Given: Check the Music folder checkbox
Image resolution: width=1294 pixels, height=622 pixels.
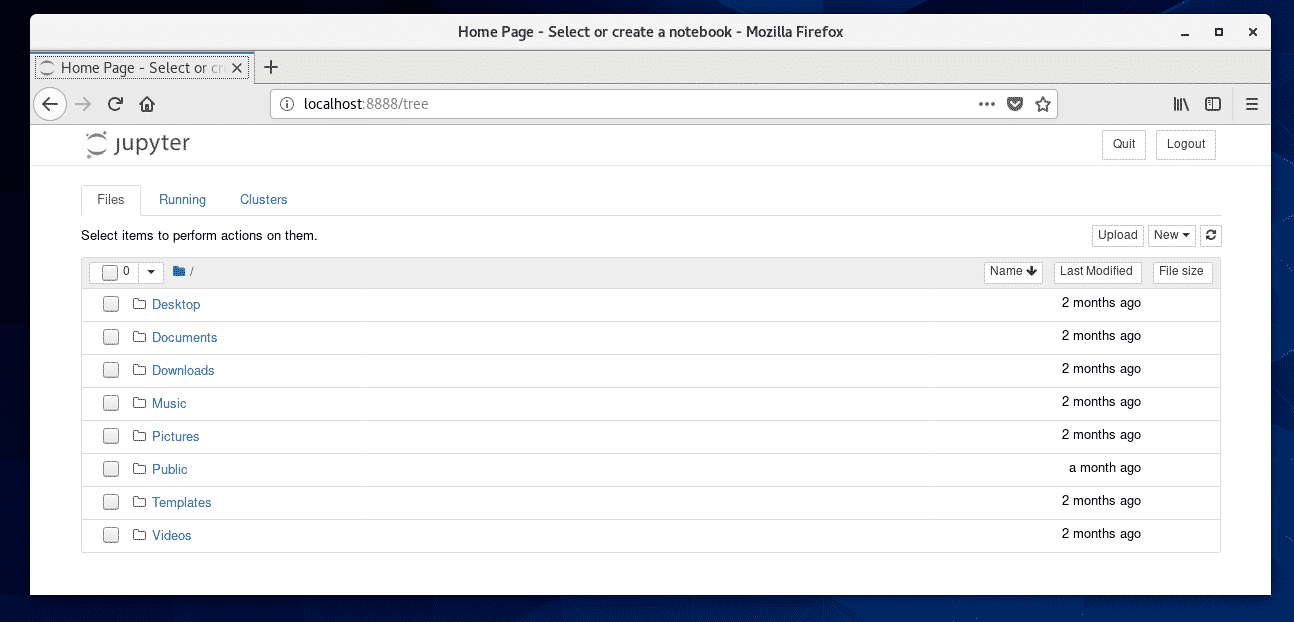Looking at the screenshot, I should coord(110,402).
